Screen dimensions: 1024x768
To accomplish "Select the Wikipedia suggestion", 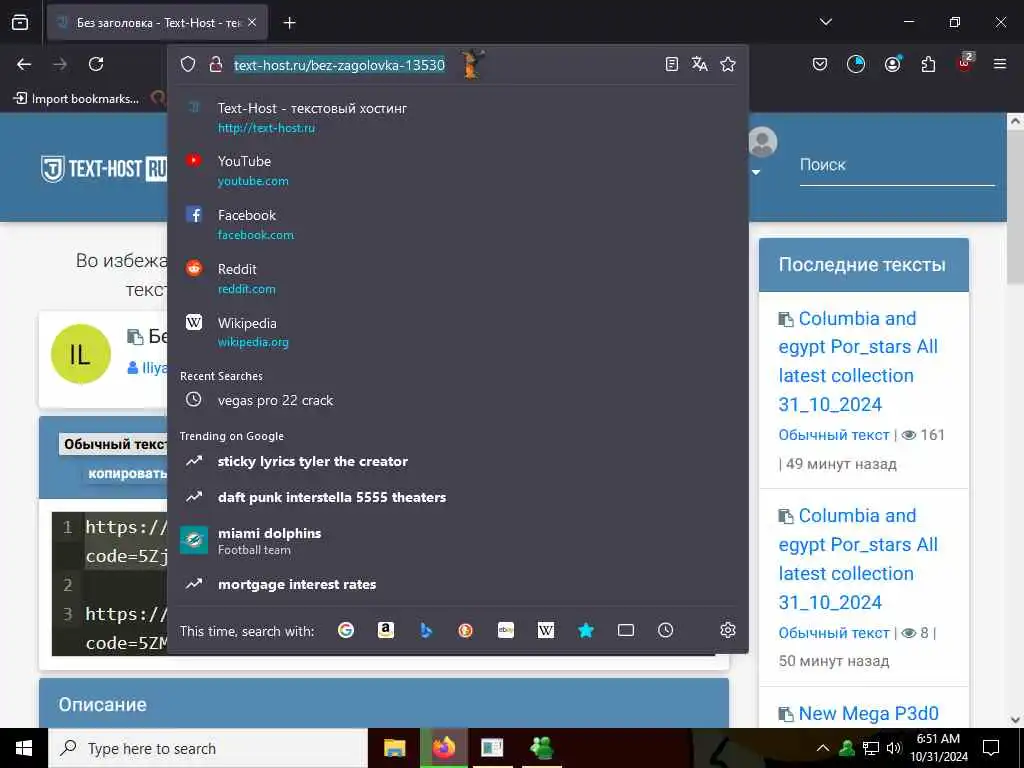I will tap(457, 332).
